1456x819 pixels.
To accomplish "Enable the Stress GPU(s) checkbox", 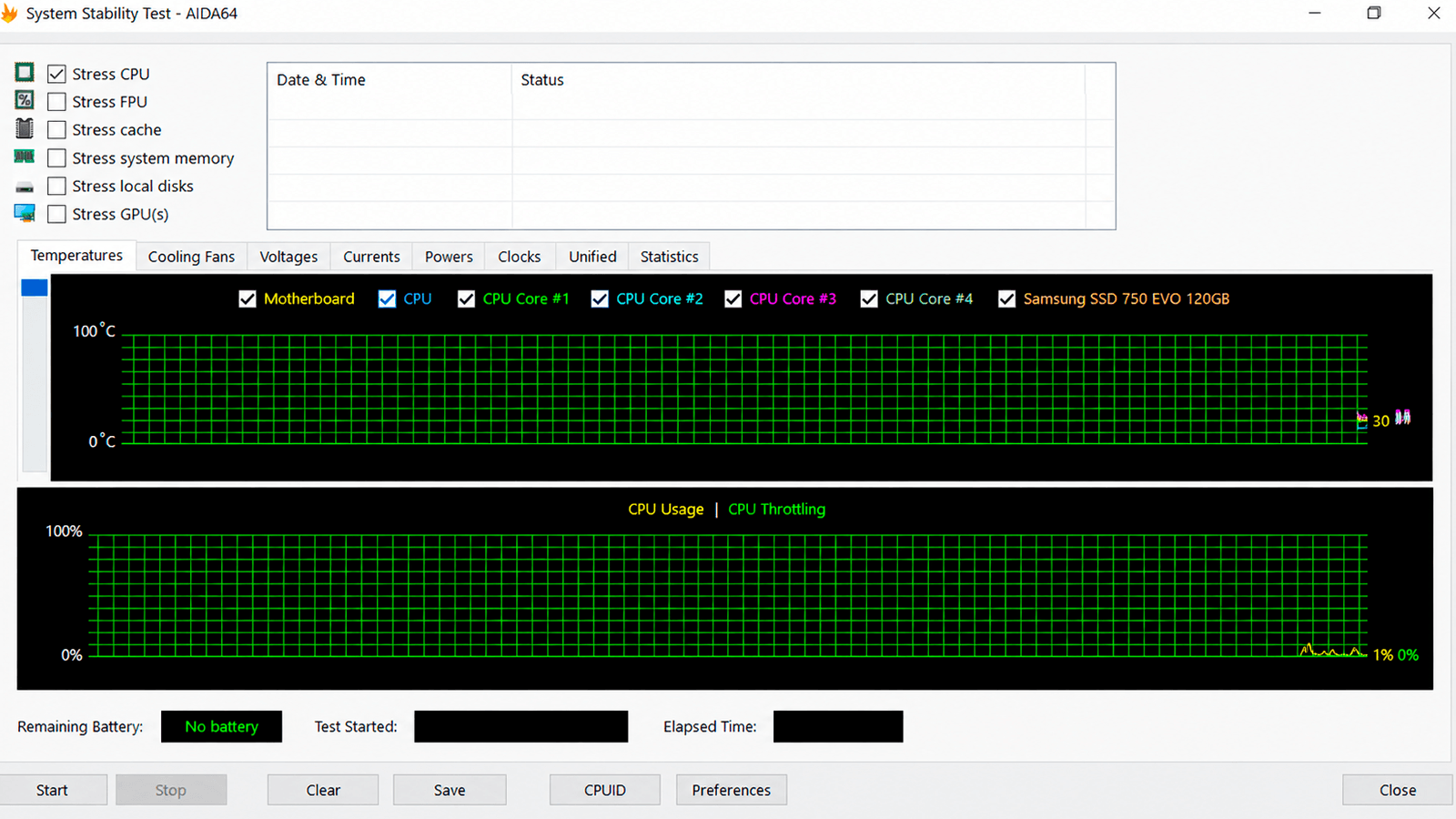I will (x=56, y=214).
